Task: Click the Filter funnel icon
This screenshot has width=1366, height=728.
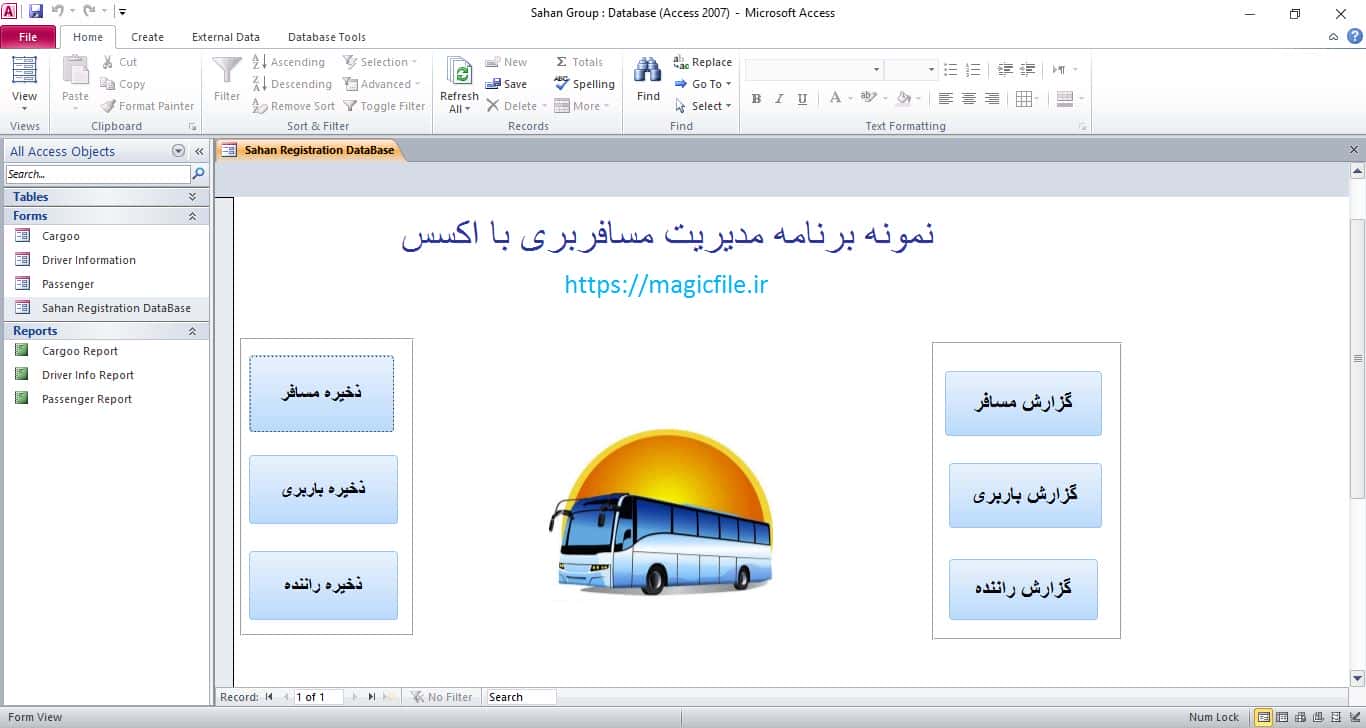Action: tap(227, 71)
